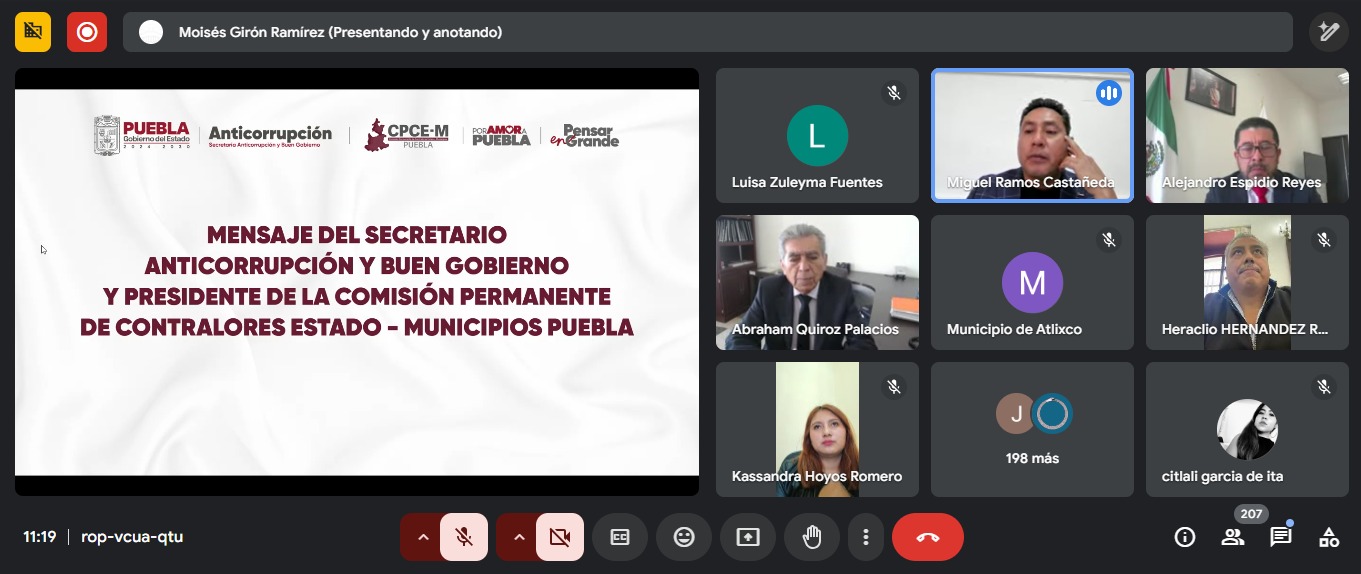Click the yellow captions-off icon at top left
Viewport: 1361px width, 574px height.
coord(33,32)
